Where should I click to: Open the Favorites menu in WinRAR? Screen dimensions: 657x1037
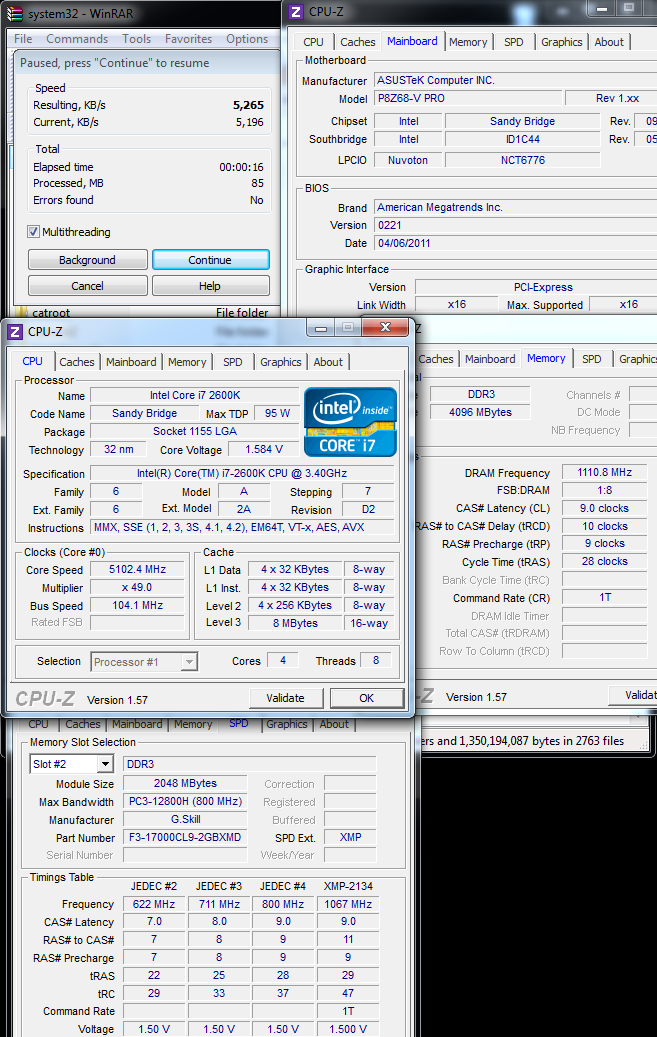pos(189,39)
